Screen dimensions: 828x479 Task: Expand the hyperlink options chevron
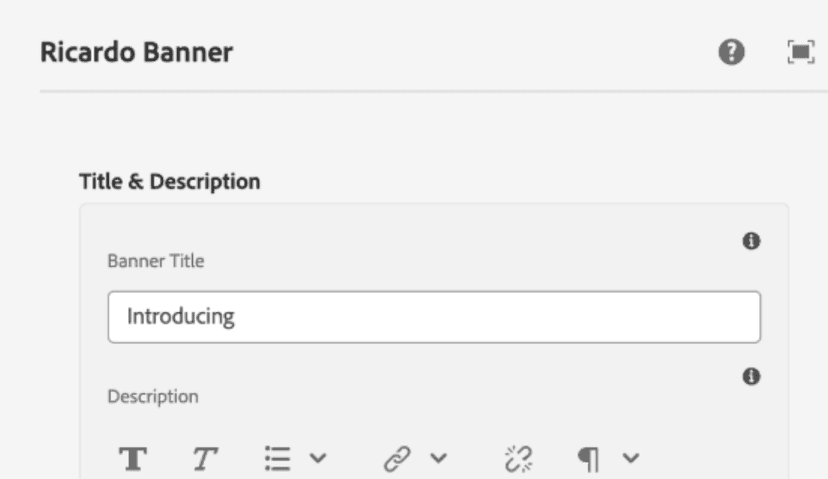tap(438, 458)
